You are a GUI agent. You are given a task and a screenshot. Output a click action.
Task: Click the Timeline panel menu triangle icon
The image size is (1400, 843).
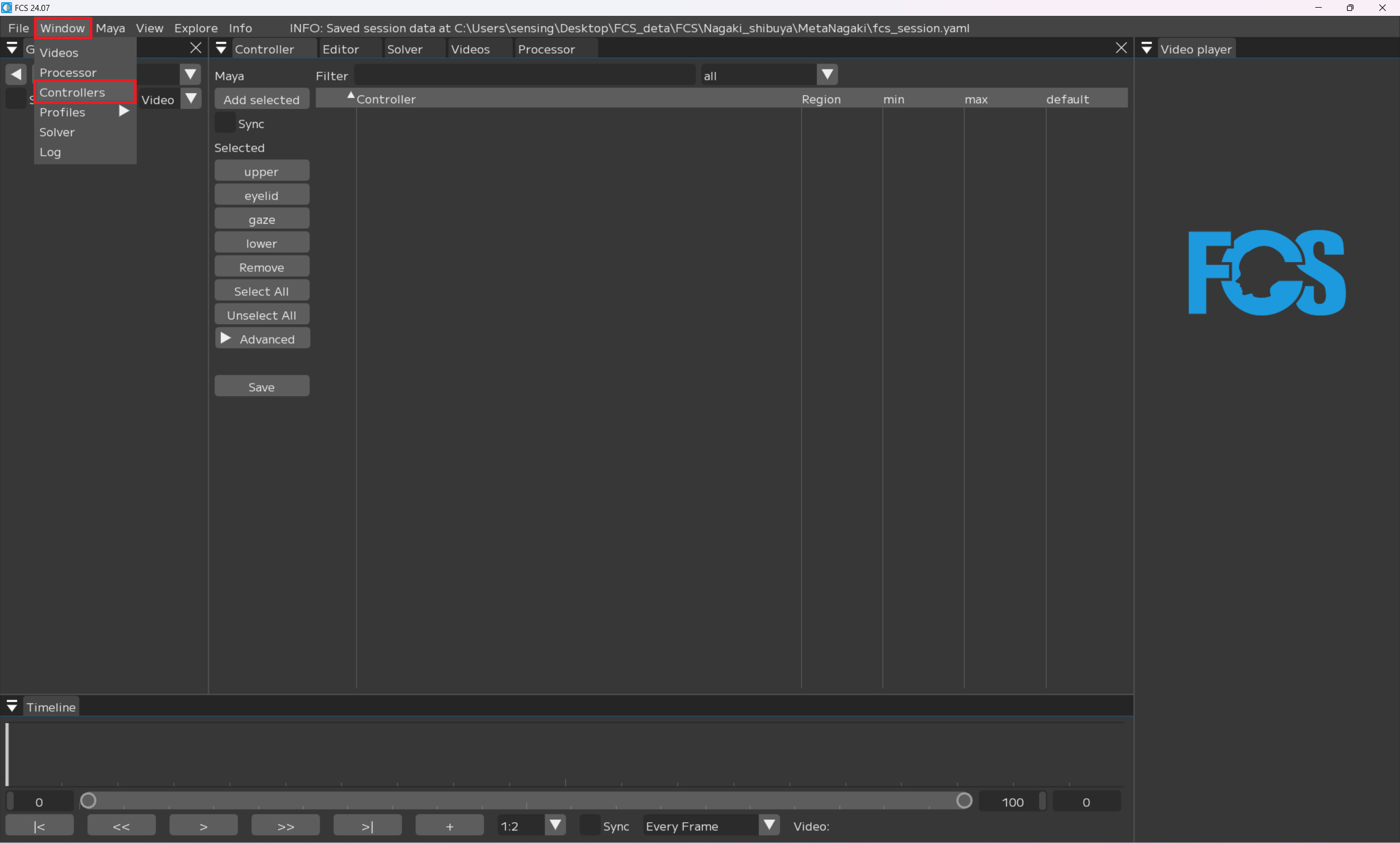pyautogui.click(x=12, y=707)
